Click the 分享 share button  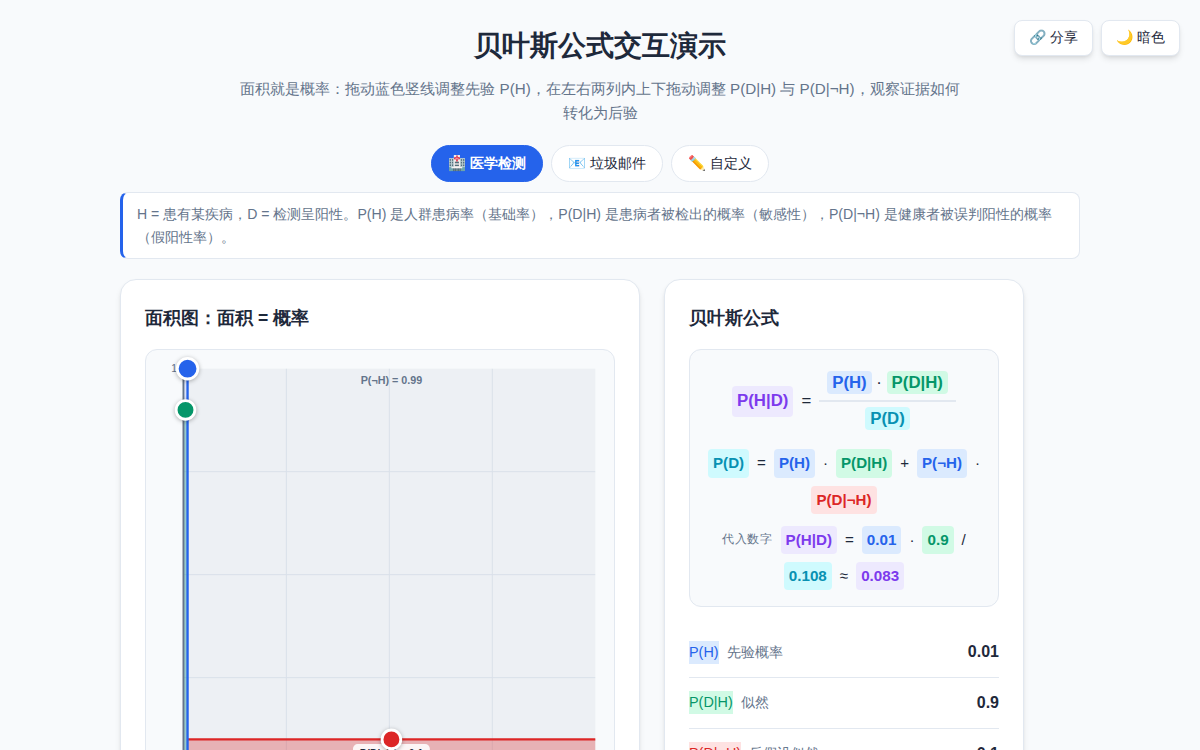click(1053, 38)
